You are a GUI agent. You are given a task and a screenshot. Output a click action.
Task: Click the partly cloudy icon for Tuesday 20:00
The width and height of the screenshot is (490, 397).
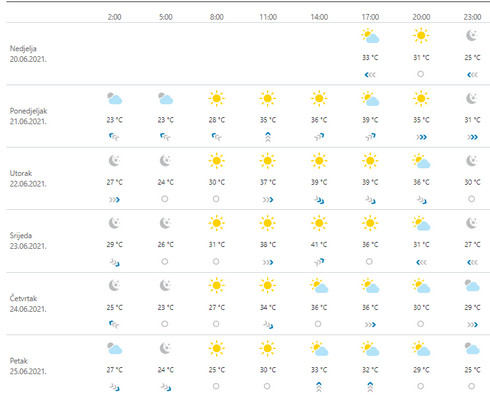pyautogui.click(x=421, y=161)
